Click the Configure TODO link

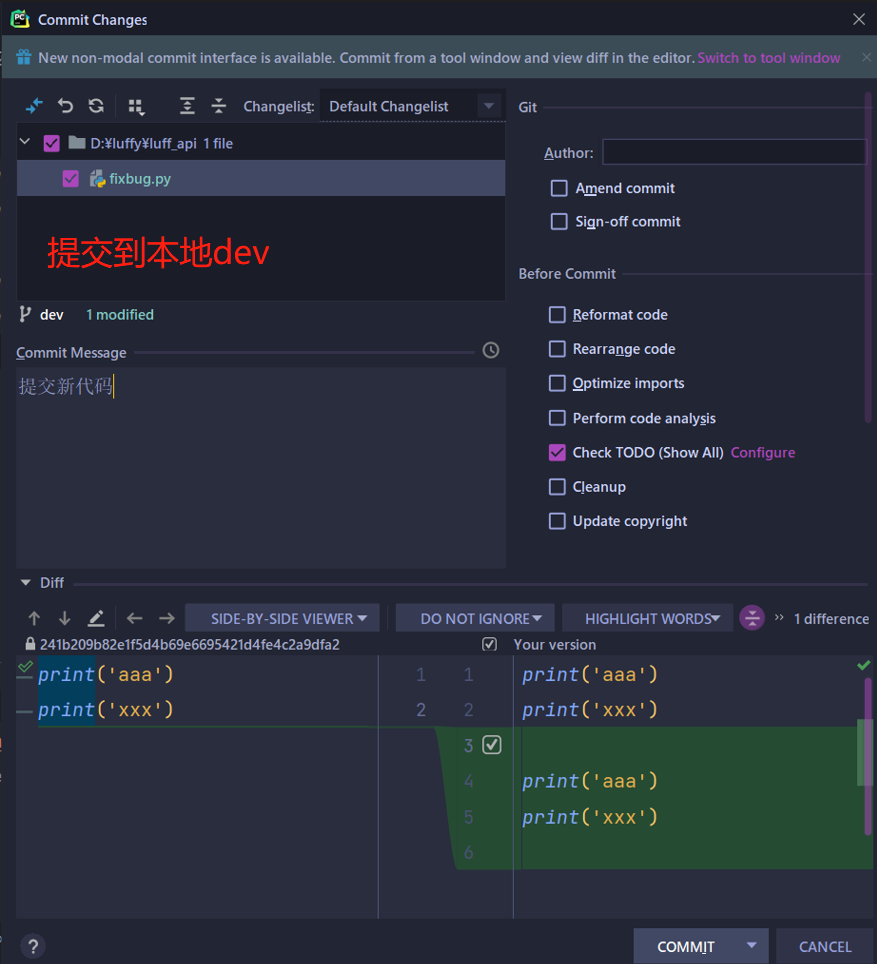point(763,452)
